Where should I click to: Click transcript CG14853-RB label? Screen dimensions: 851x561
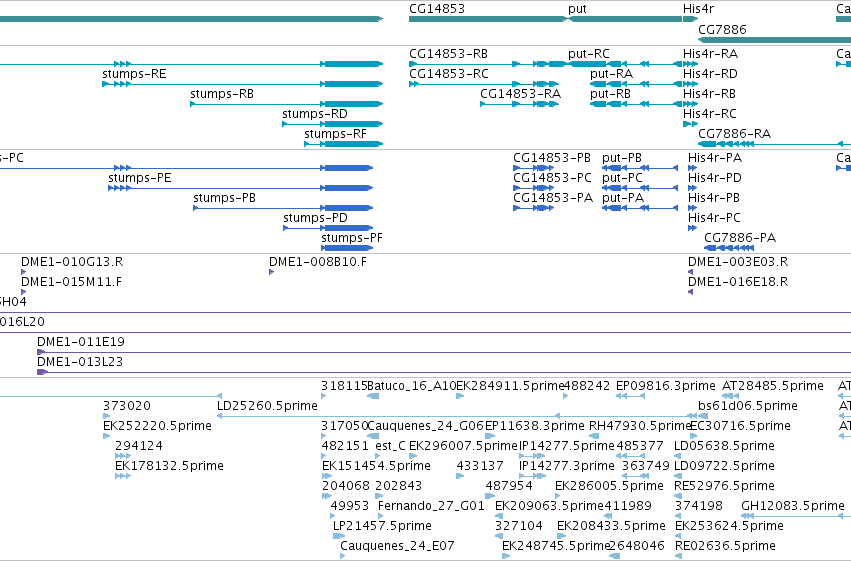448,54
